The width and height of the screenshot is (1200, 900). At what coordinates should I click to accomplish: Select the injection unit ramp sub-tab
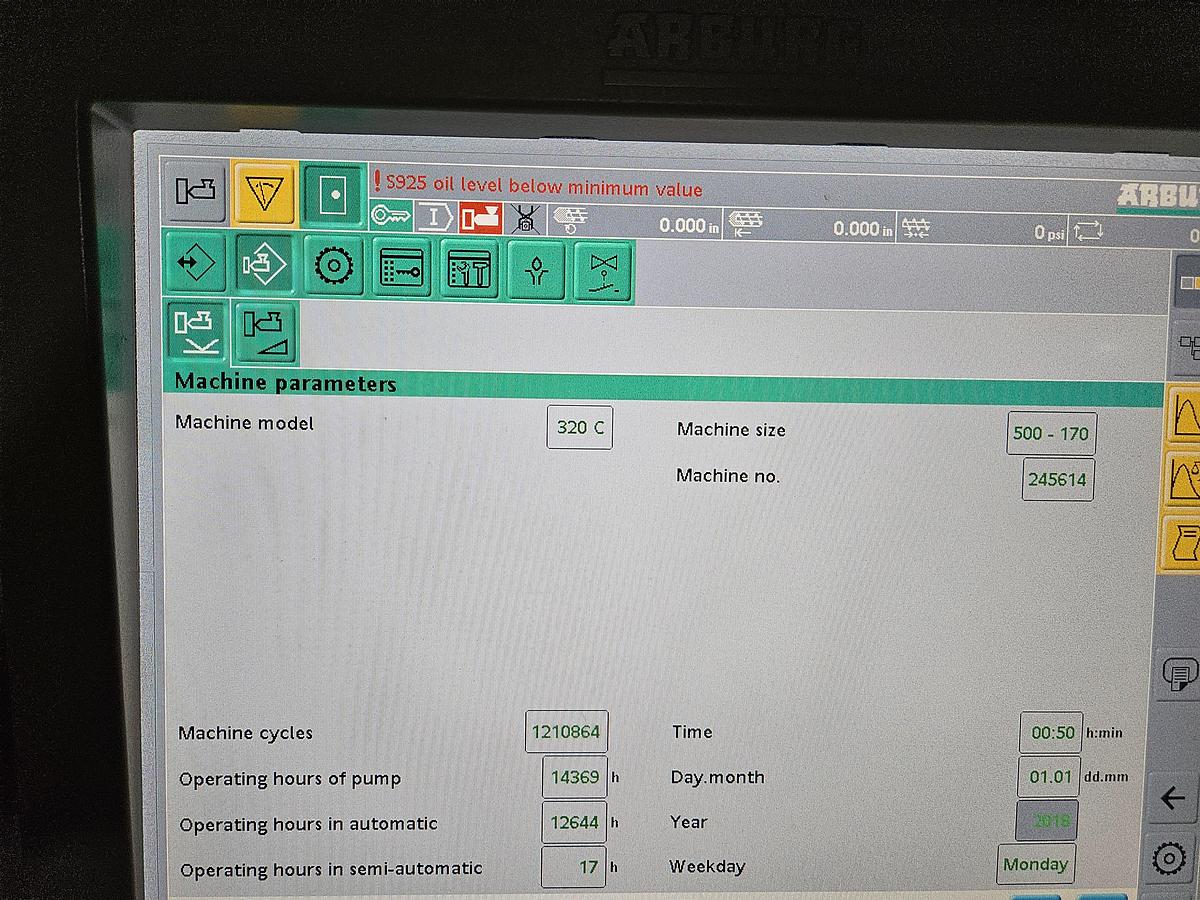tap(264, 335)
